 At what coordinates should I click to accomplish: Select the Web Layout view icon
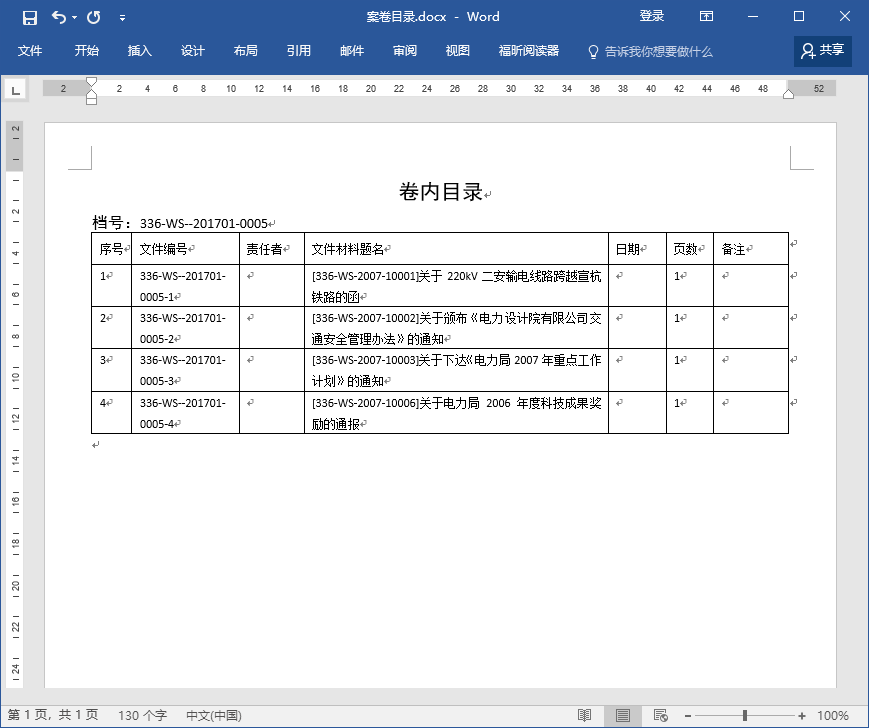tap(660, 715)
